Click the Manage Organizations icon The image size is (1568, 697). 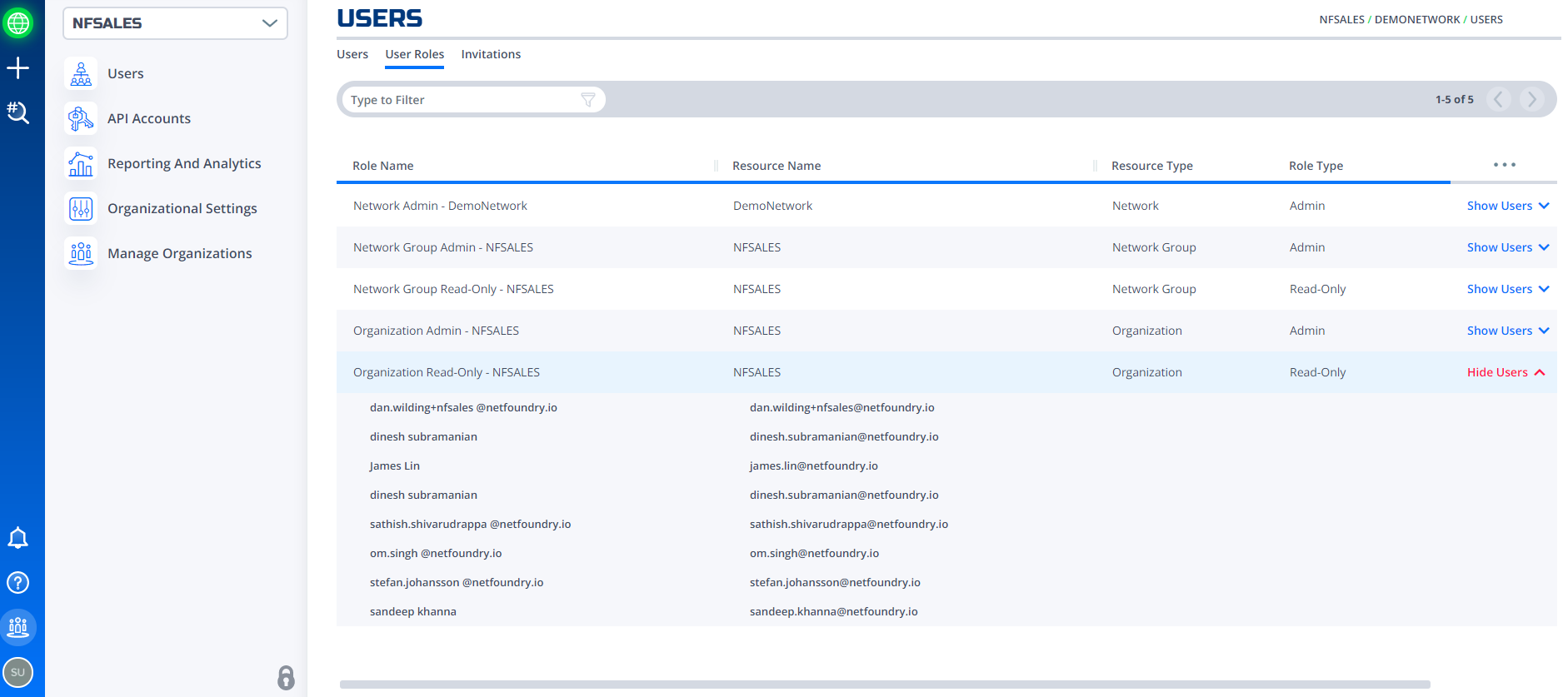point(81,254)
